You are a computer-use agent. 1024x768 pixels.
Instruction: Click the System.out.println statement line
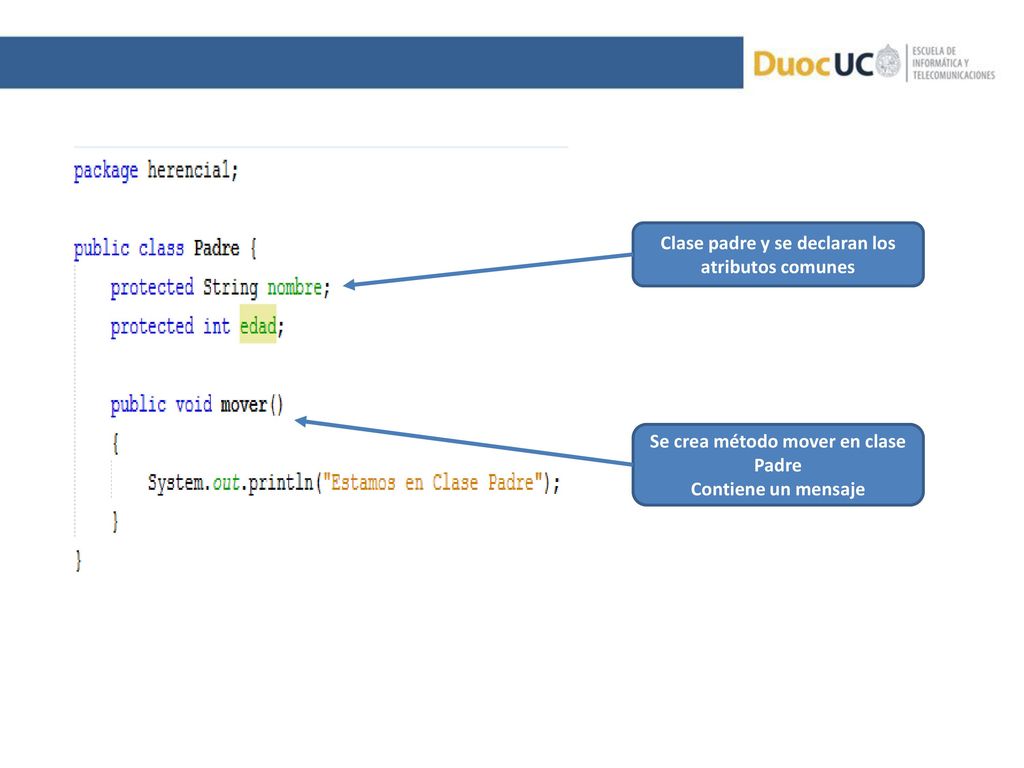pos(354,483)
